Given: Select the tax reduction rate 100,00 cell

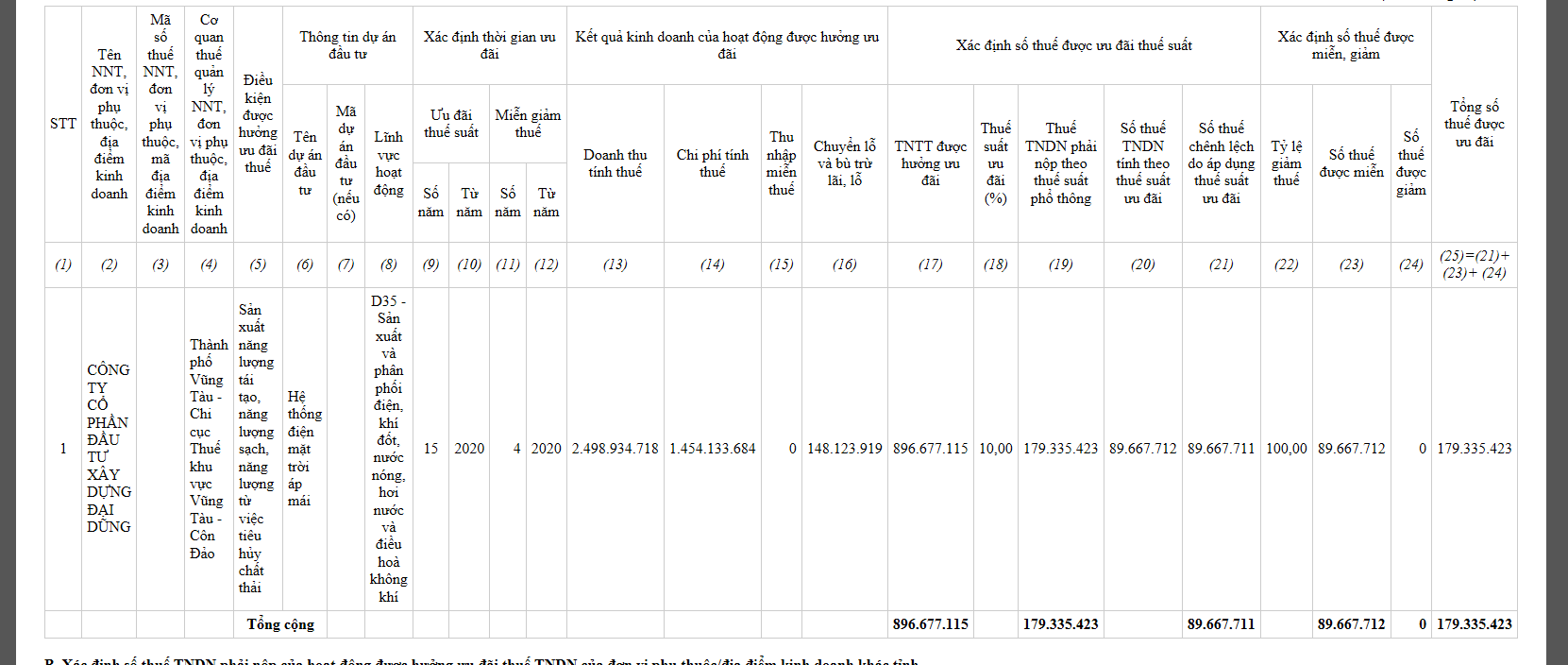Looking at the screenshot, I should click(1286, 449).
